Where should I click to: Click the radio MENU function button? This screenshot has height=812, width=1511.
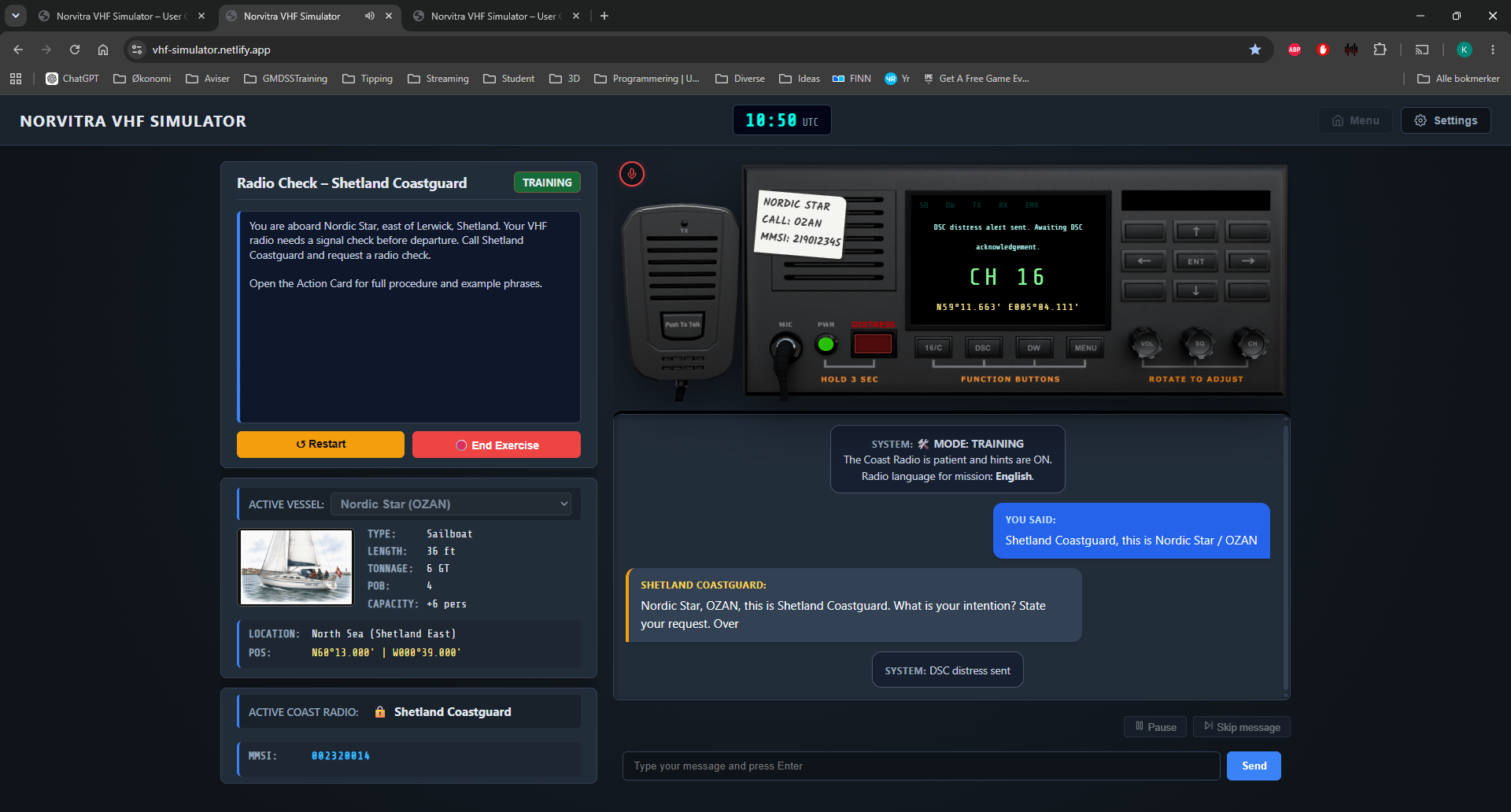tap(1085, 347)
